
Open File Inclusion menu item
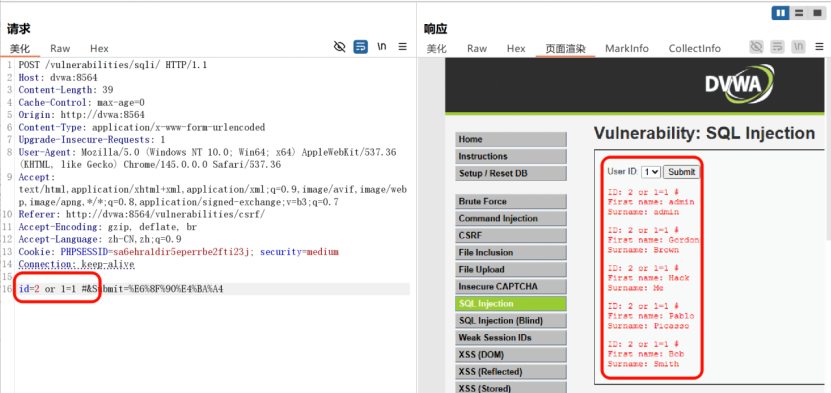tap(511, 253)
